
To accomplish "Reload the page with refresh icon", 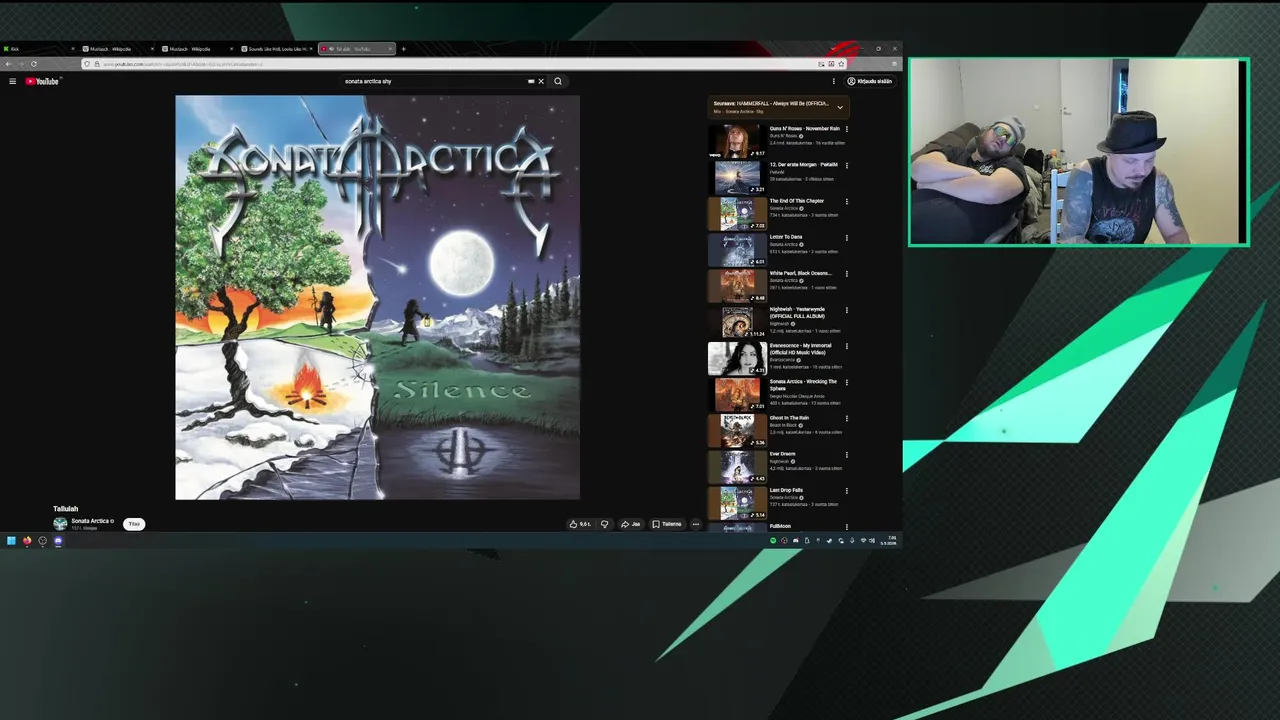I will point(33,64).
